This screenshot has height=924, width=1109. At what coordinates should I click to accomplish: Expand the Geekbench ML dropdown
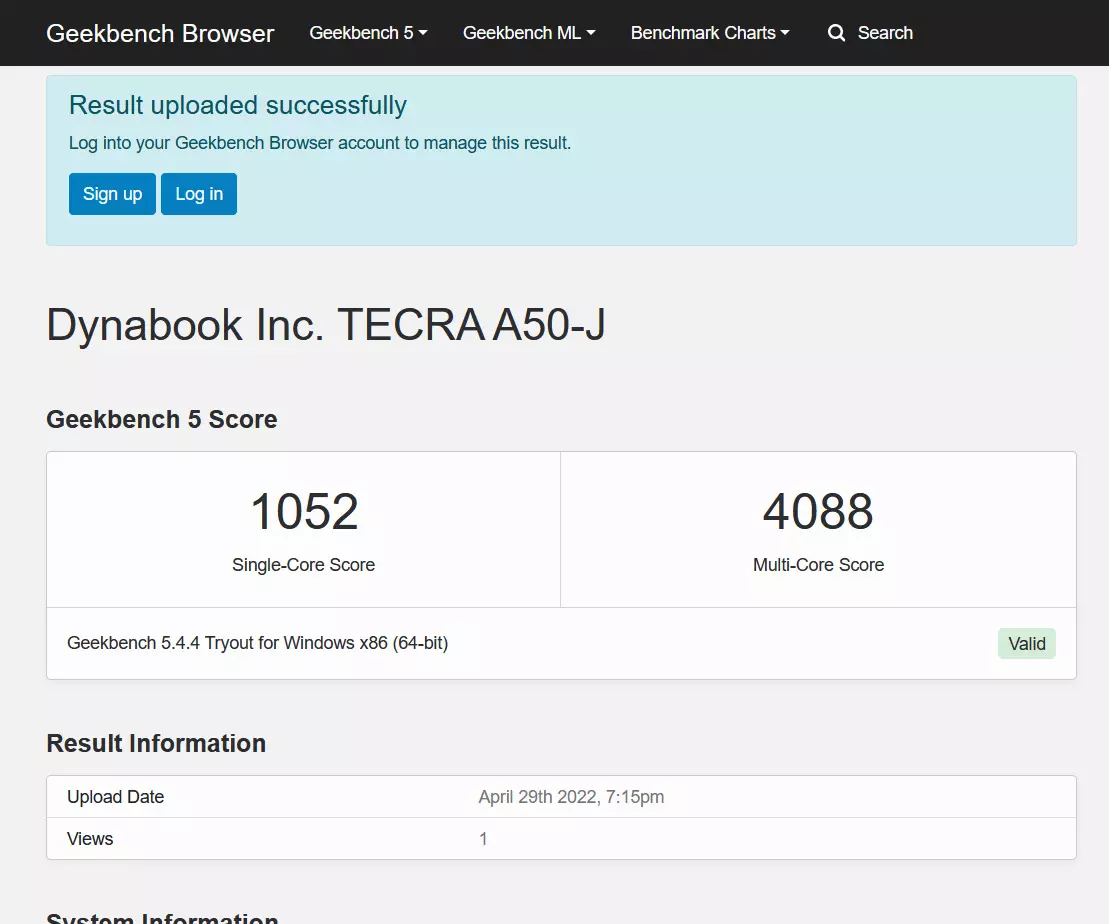click(x=528, y=33)
